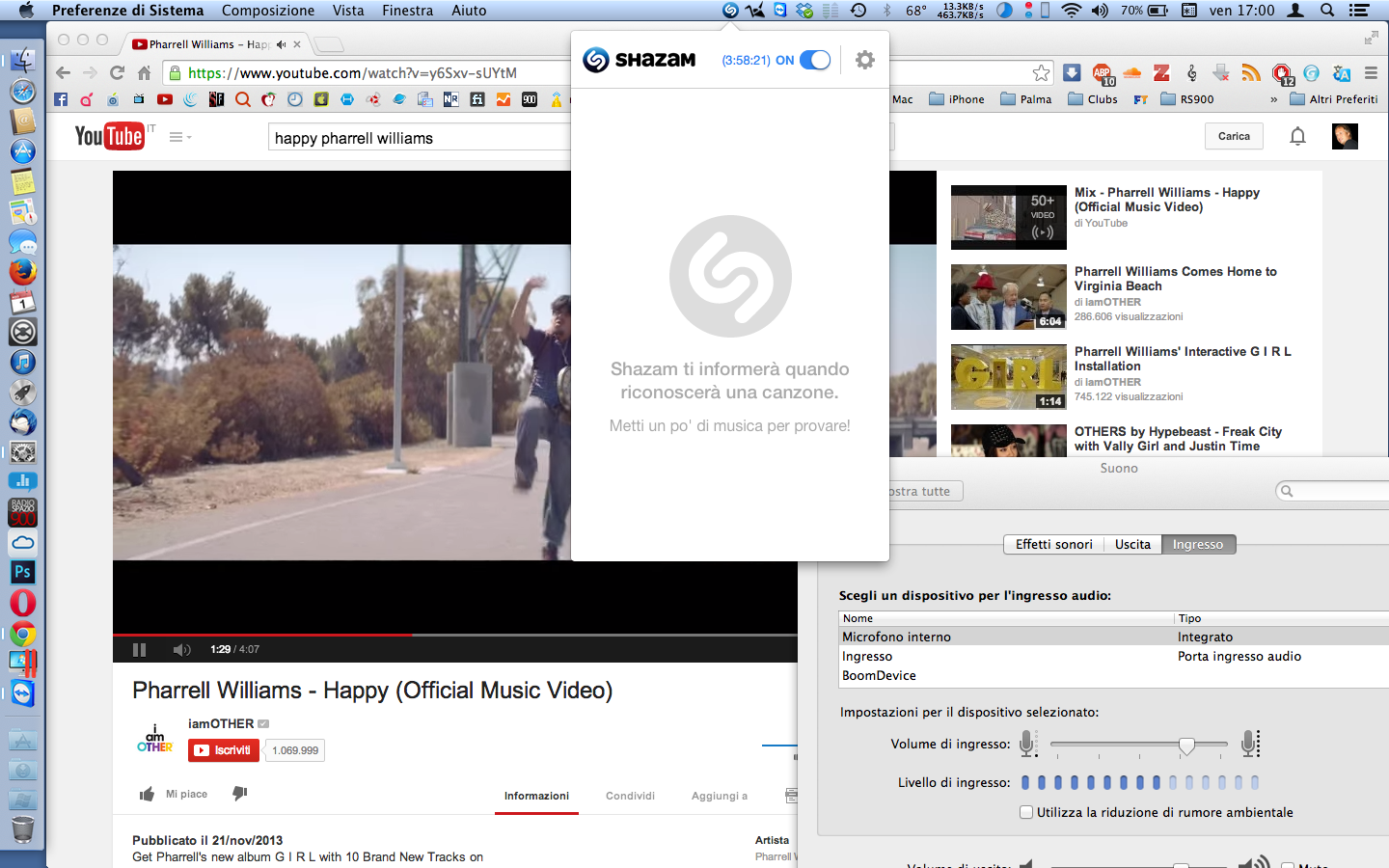The height and width of the screenshot is (868, 1389).
Task: Enable ambient noise reduction checkbox
Action: (1026, 812)
